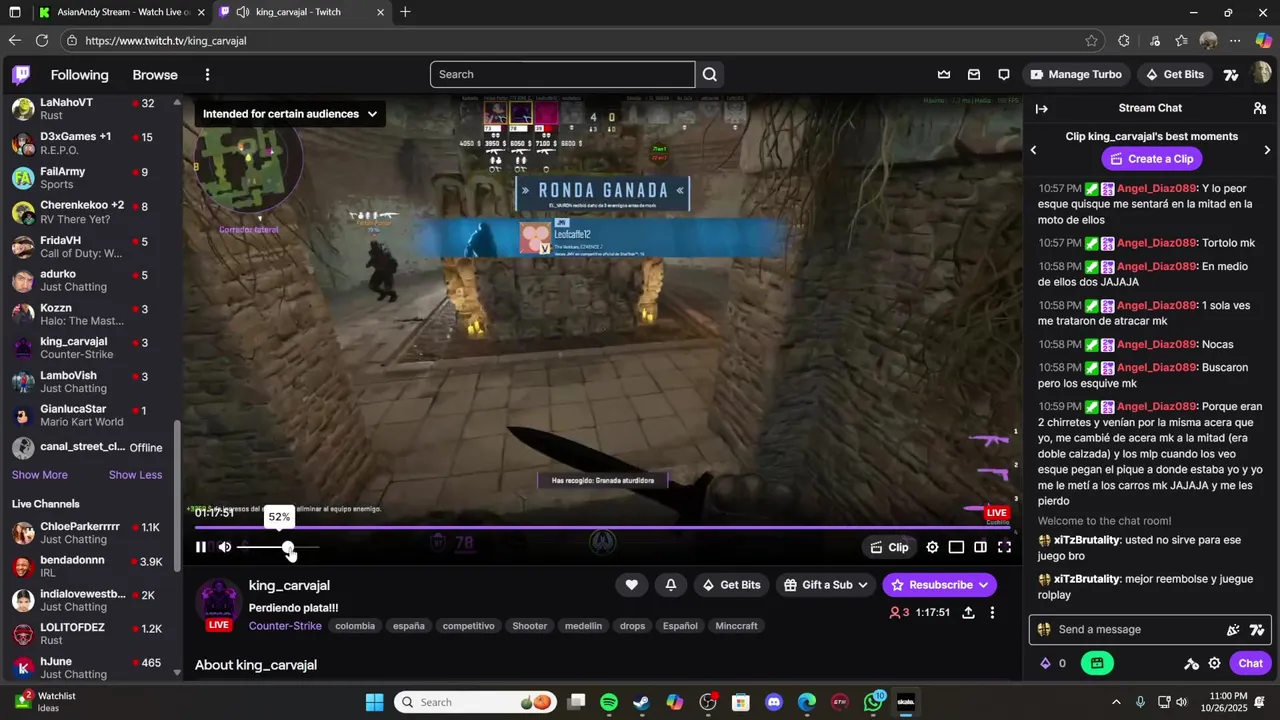Click the Clip button on the player
The image size is (1280, 720).
[x=889, y=547]
